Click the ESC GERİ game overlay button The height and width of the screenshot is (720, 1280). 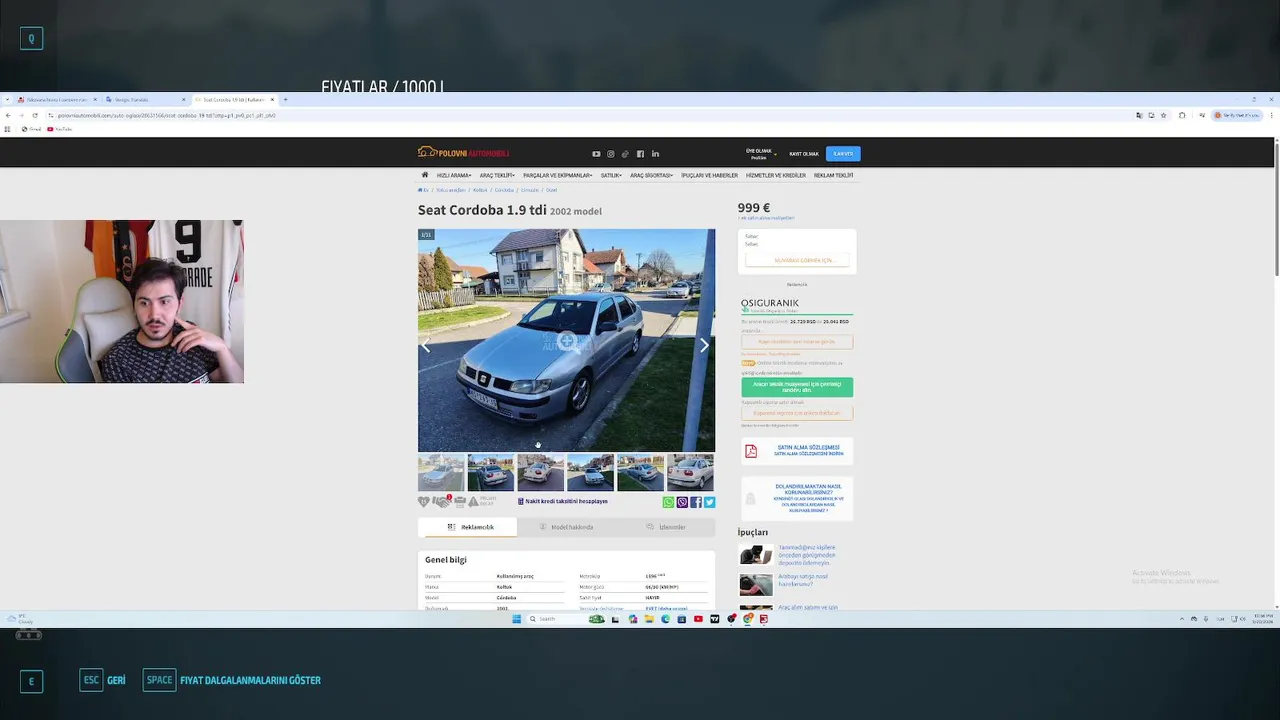pyautogui.click(x=103, y=680)
